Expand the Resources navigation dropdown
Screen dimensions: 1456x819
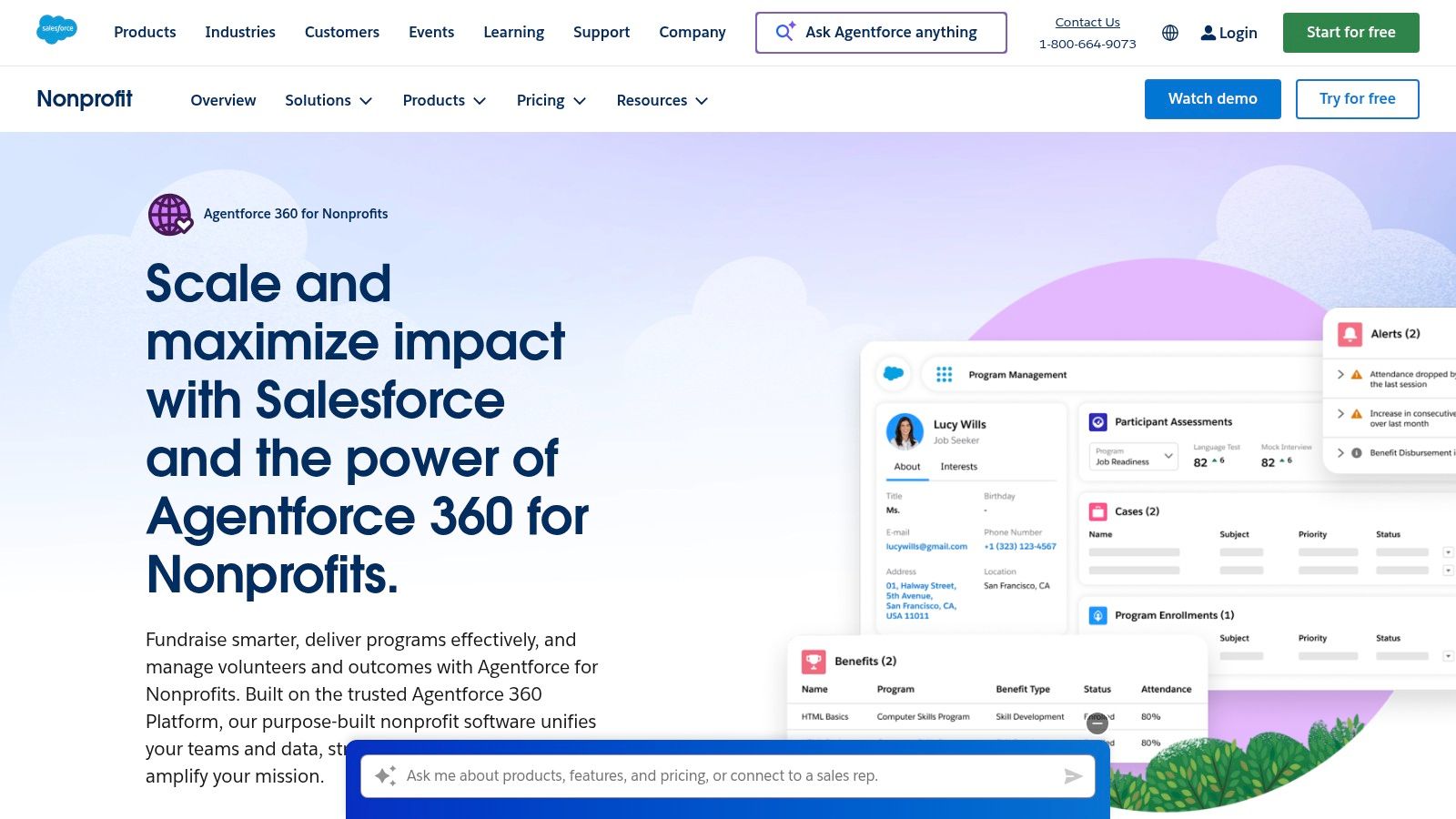[662, 100]
